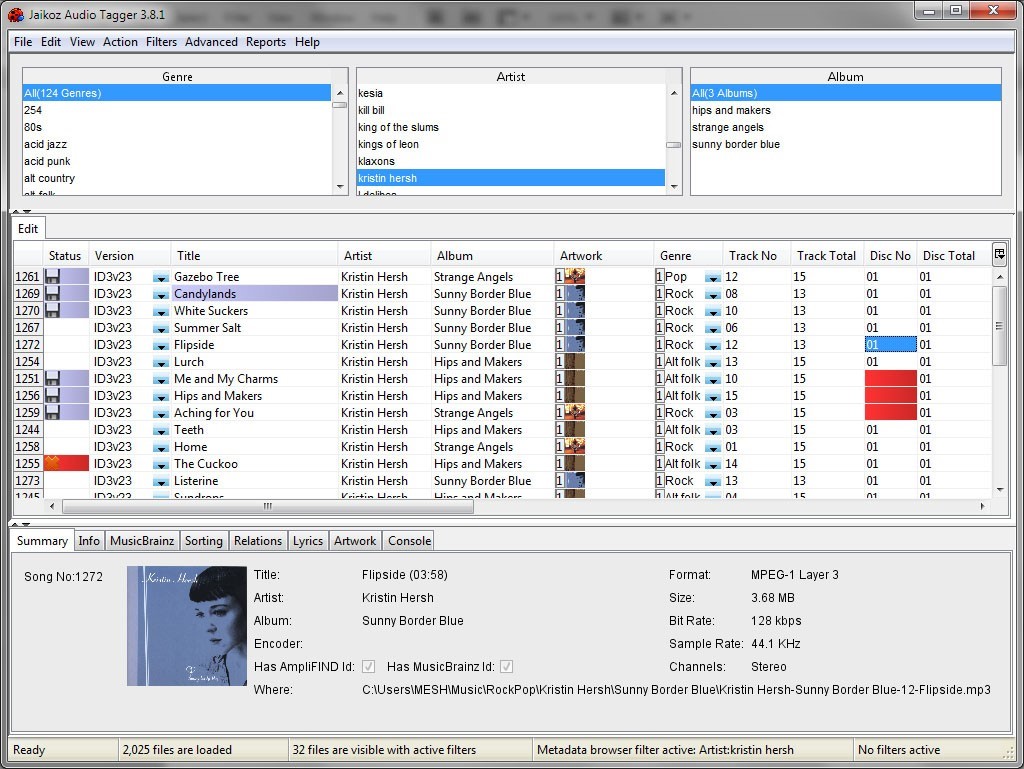Toggle the Has AmpliFIND Id checkbox
Screen dimensions: 1024x769
pyautogui.click(x=368, y=667)
